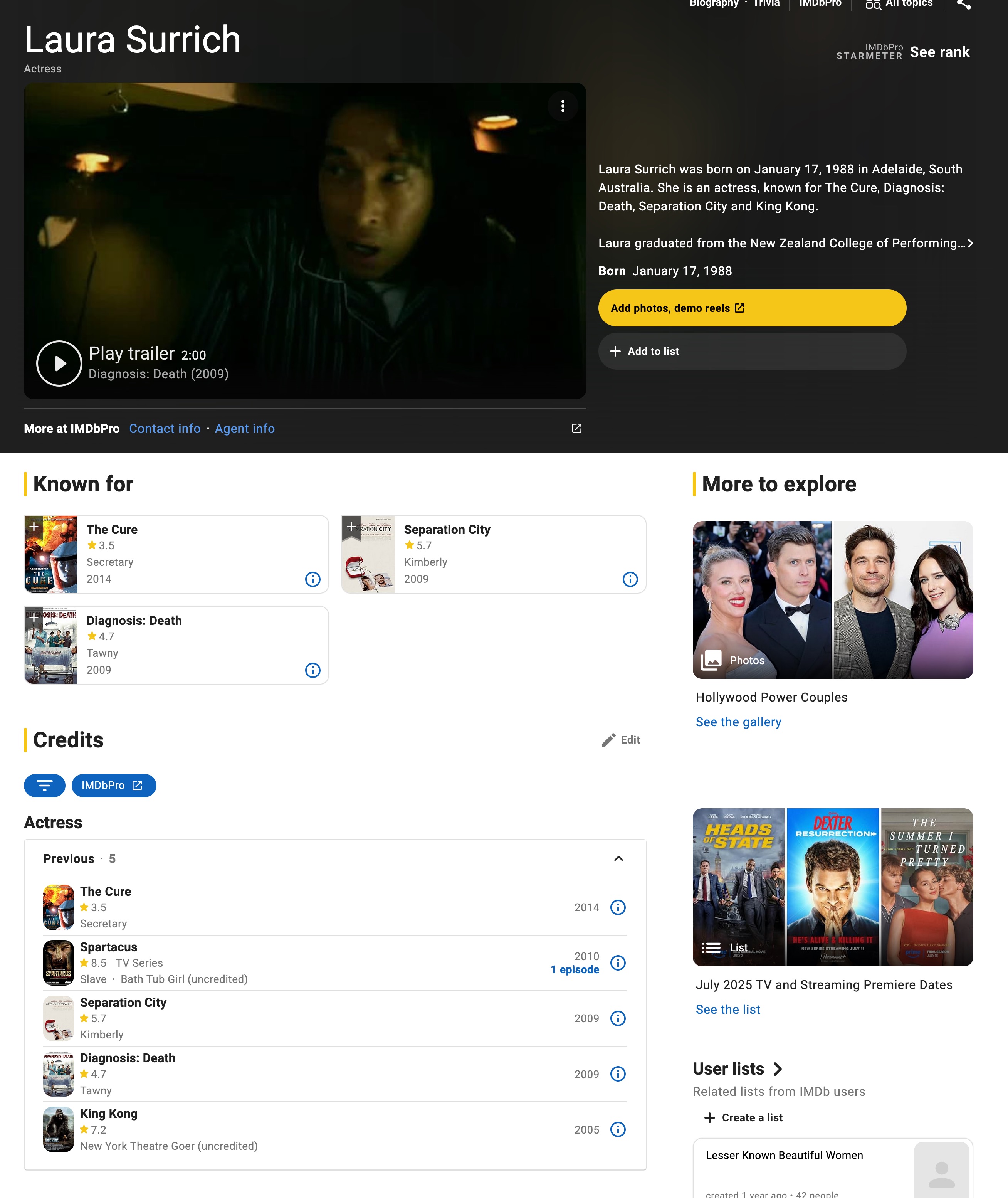Open info icon on The Cure card
This screenshot has width=1008, height=1198.
tap(312, 580)
